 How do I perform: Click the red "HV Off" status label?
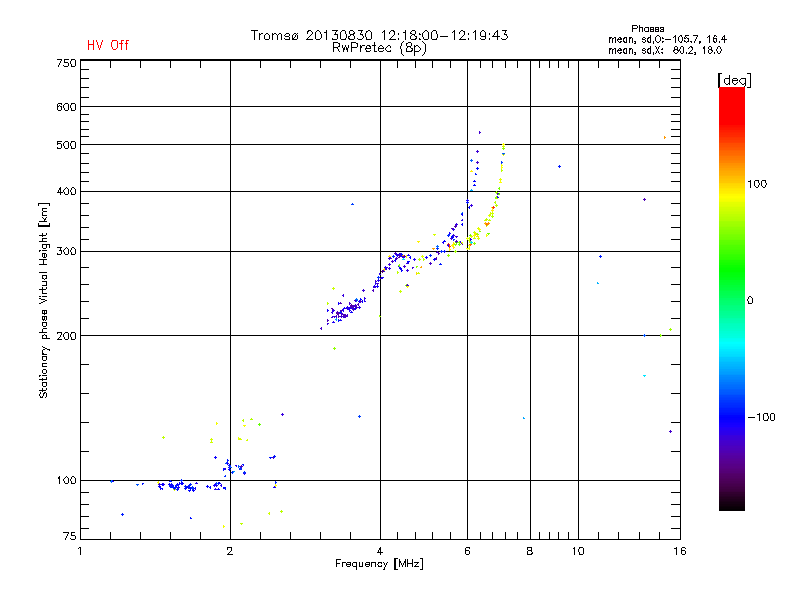point(108,46)
